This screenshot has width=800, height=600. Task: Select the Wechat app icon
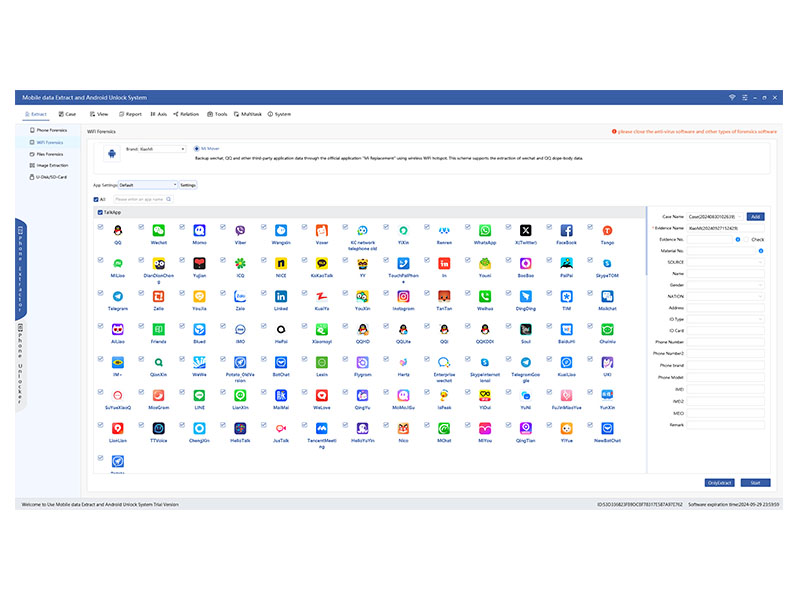[x=159, y=231]
